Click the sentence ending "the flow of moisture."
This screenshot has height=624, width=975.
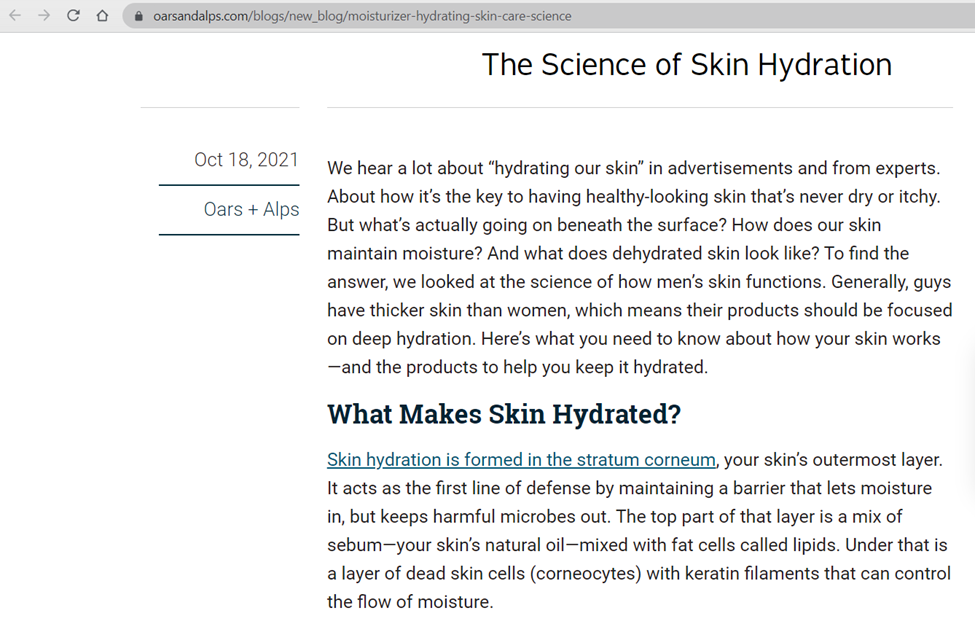(x=410, y=602)
